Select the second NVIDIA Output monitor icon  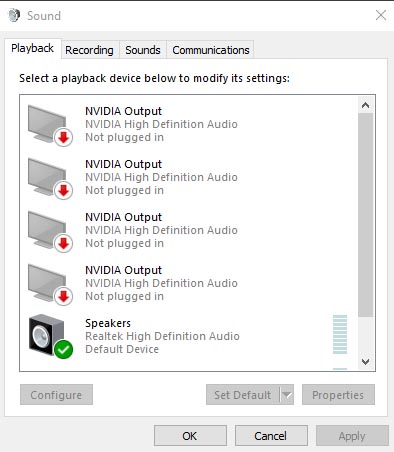click(49, 178)
